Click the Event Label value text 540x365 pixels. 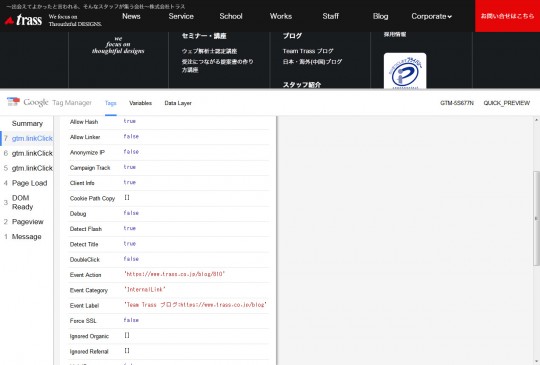tap(195, 305)
